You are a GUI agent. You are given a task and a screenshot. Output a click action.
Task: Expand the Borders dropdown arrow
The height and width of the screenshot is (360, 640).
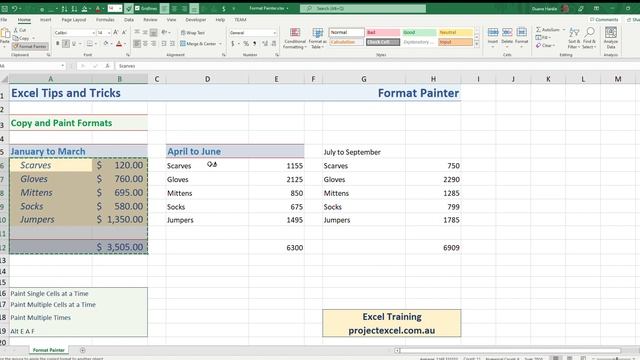[96, 44]
